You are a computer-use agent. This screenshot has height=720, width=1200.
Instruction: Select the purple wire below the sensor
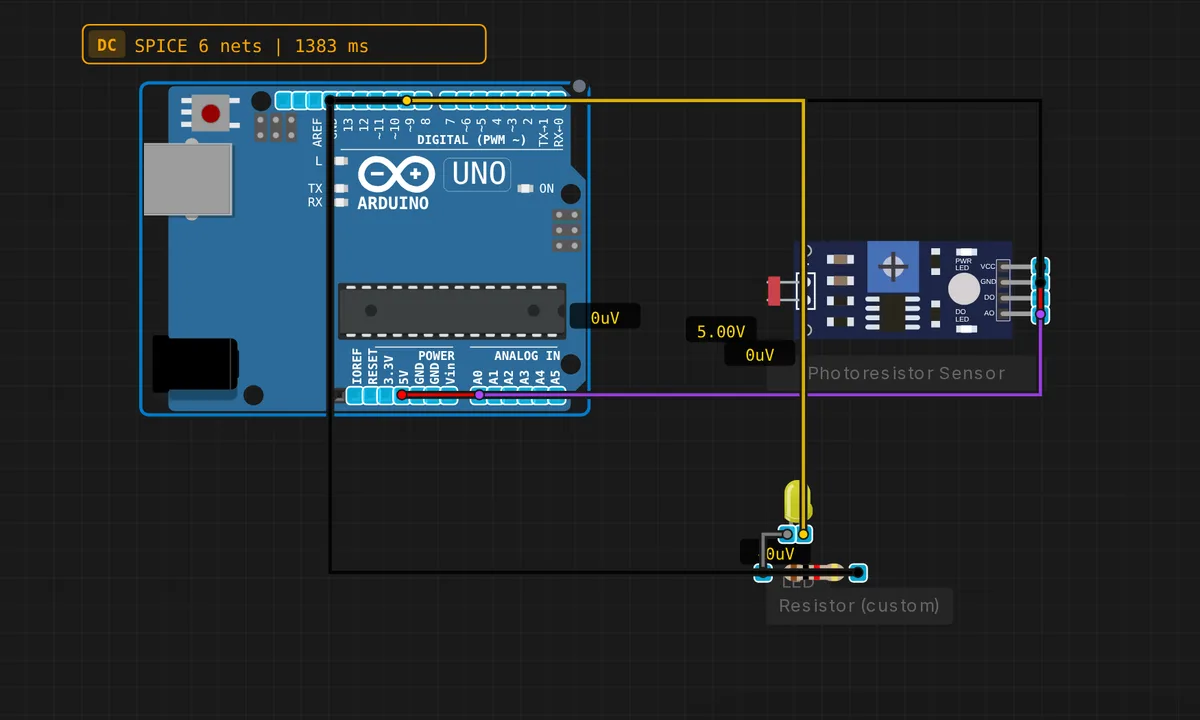pyautogui.click(x=760, y=395)
